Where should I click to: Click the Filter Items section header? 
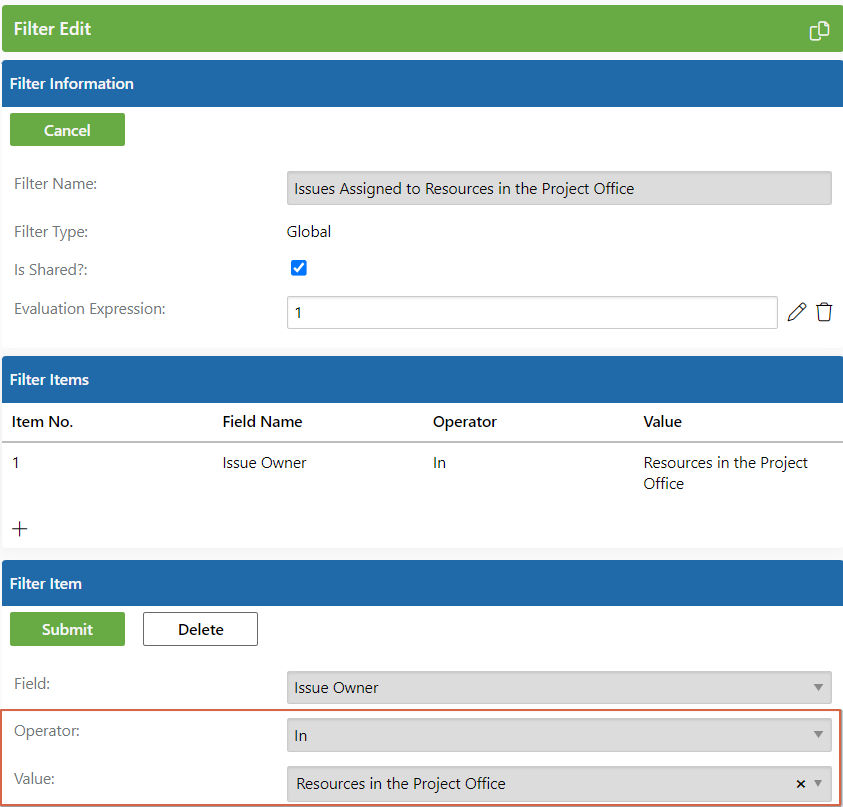click(x=422, y=379)
